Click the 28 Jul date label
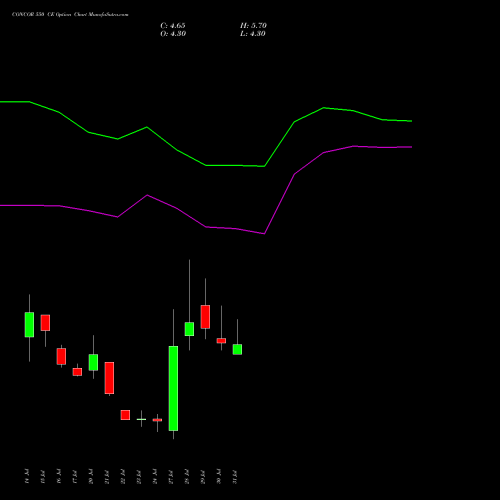The image size is (500, 500). tap(187, 476)
